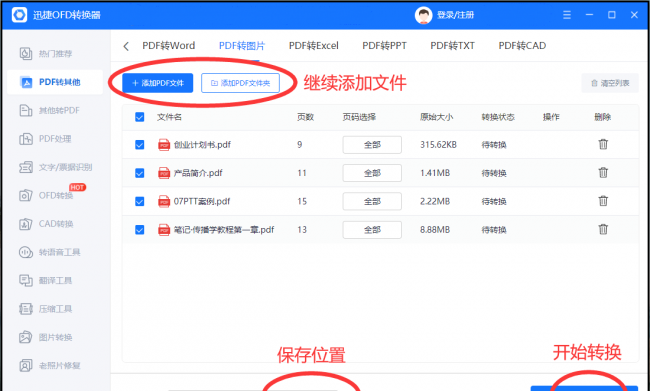Click 文件名 column header
The image size is (650, 391).
point(169,117)
